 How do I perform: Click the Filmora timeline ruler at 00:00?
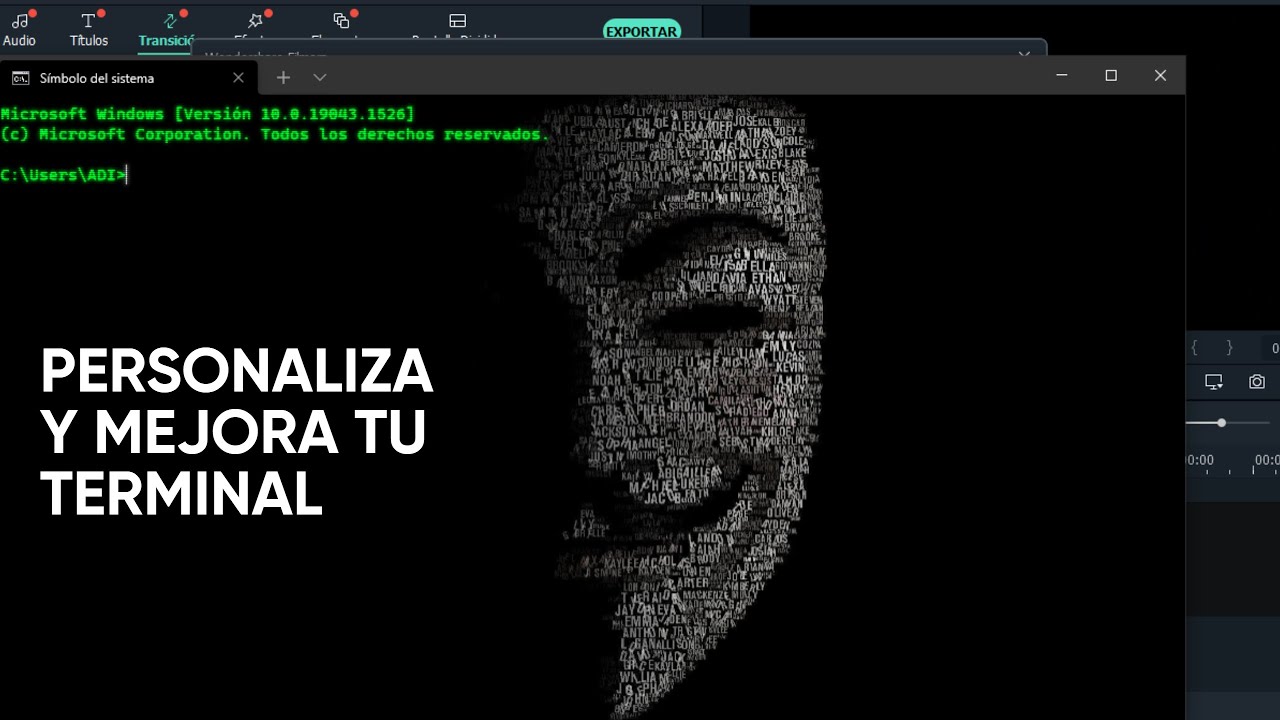[1200, 460]
